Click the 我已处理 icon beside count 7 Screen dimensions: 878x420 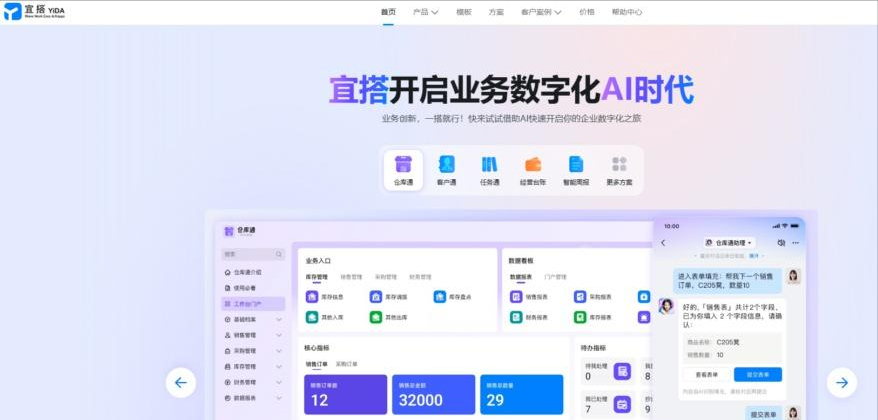pyautogui.click(x=622, y=404)
